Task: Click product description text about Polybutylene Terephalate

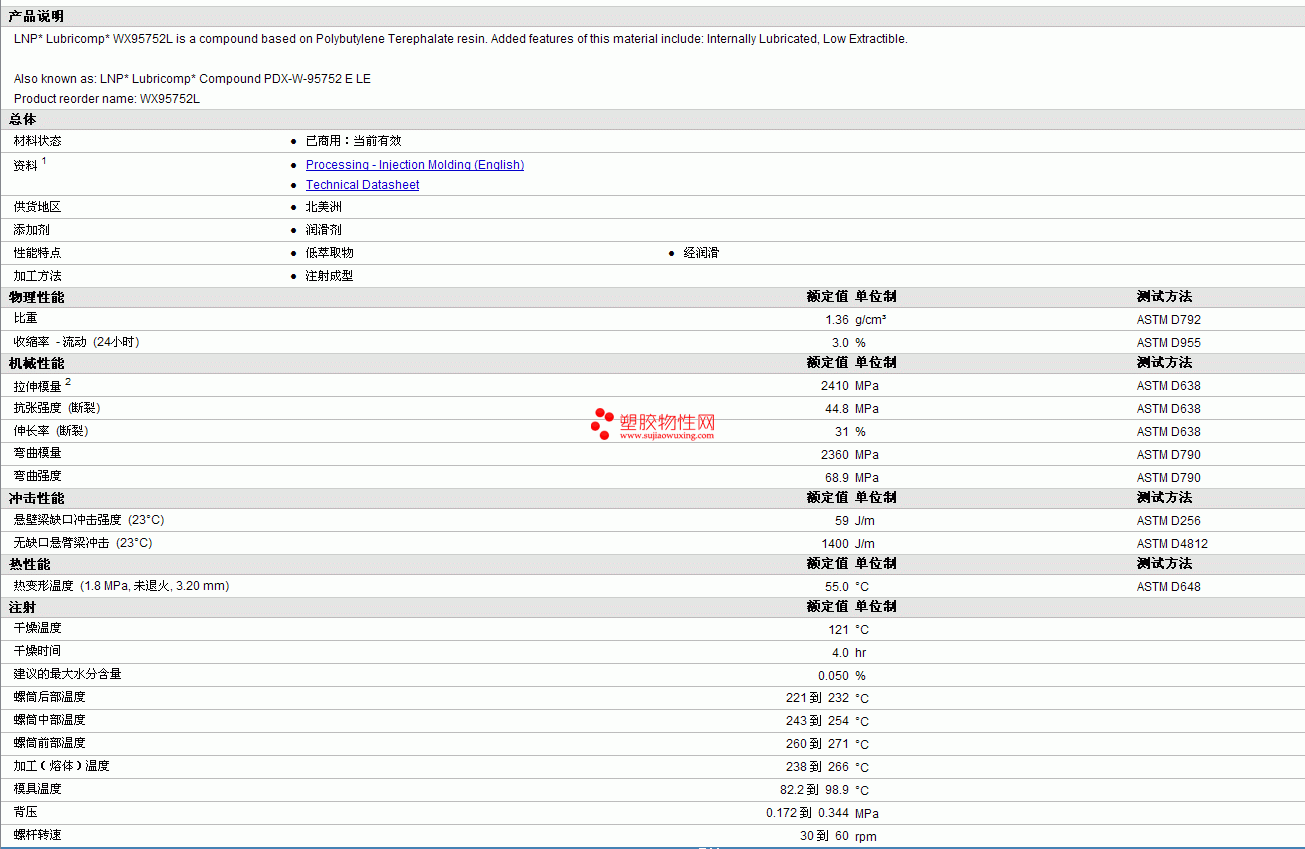Action: 461,39
